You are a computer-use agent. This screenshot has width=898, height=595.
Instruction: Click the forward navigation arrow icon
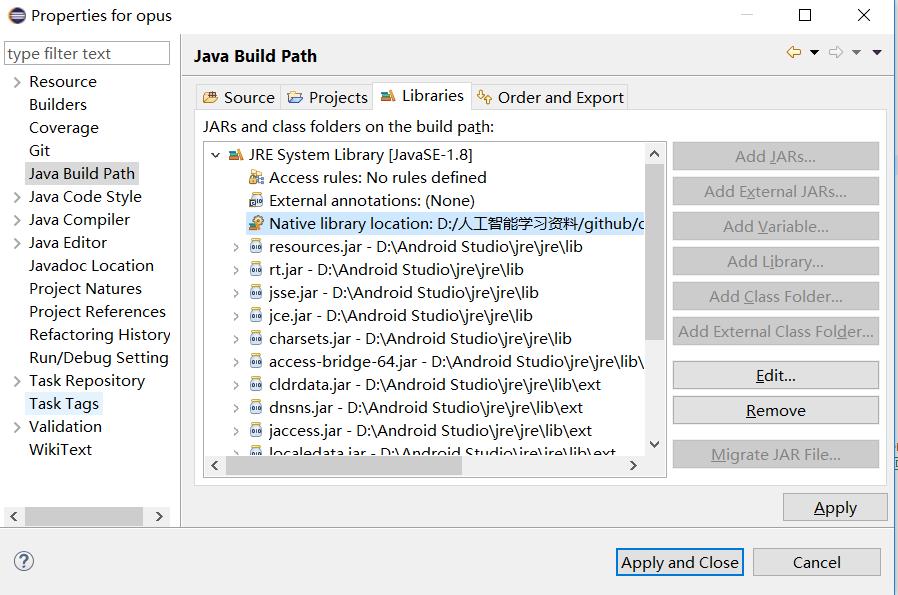(x=836, y=52)
